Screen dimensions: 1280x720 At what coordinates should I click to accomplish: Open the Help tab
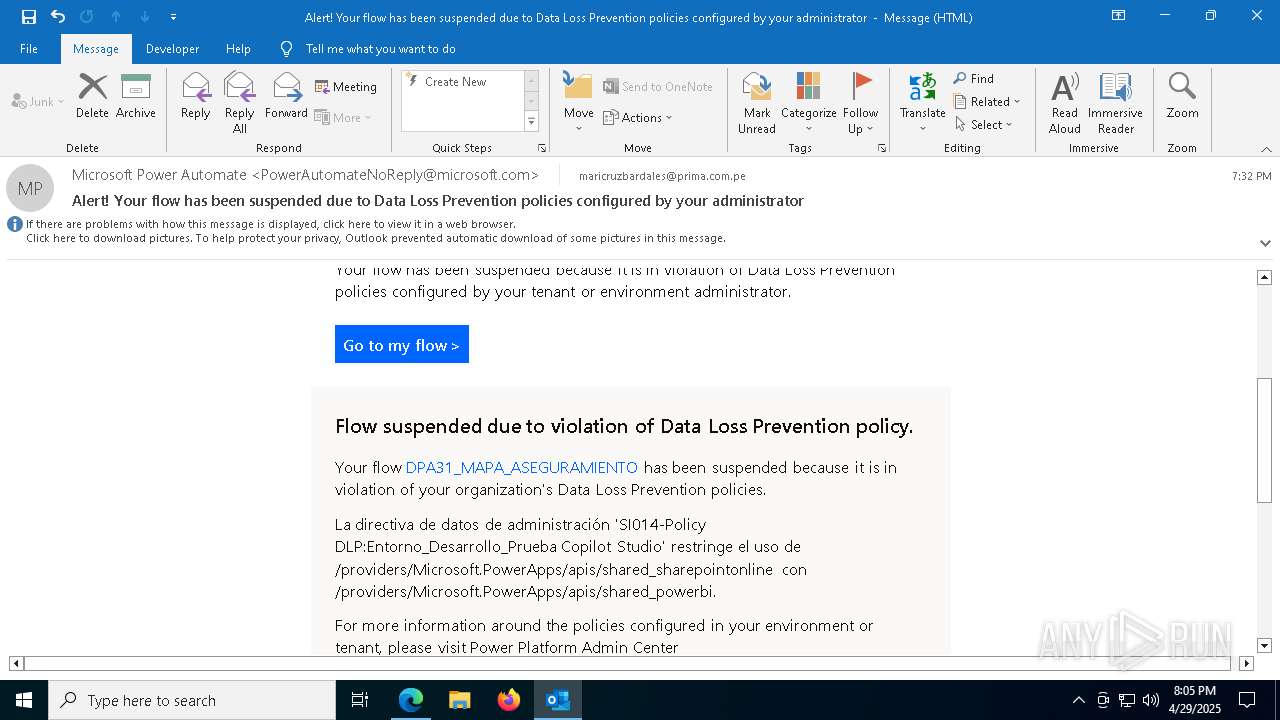(238, 49)
